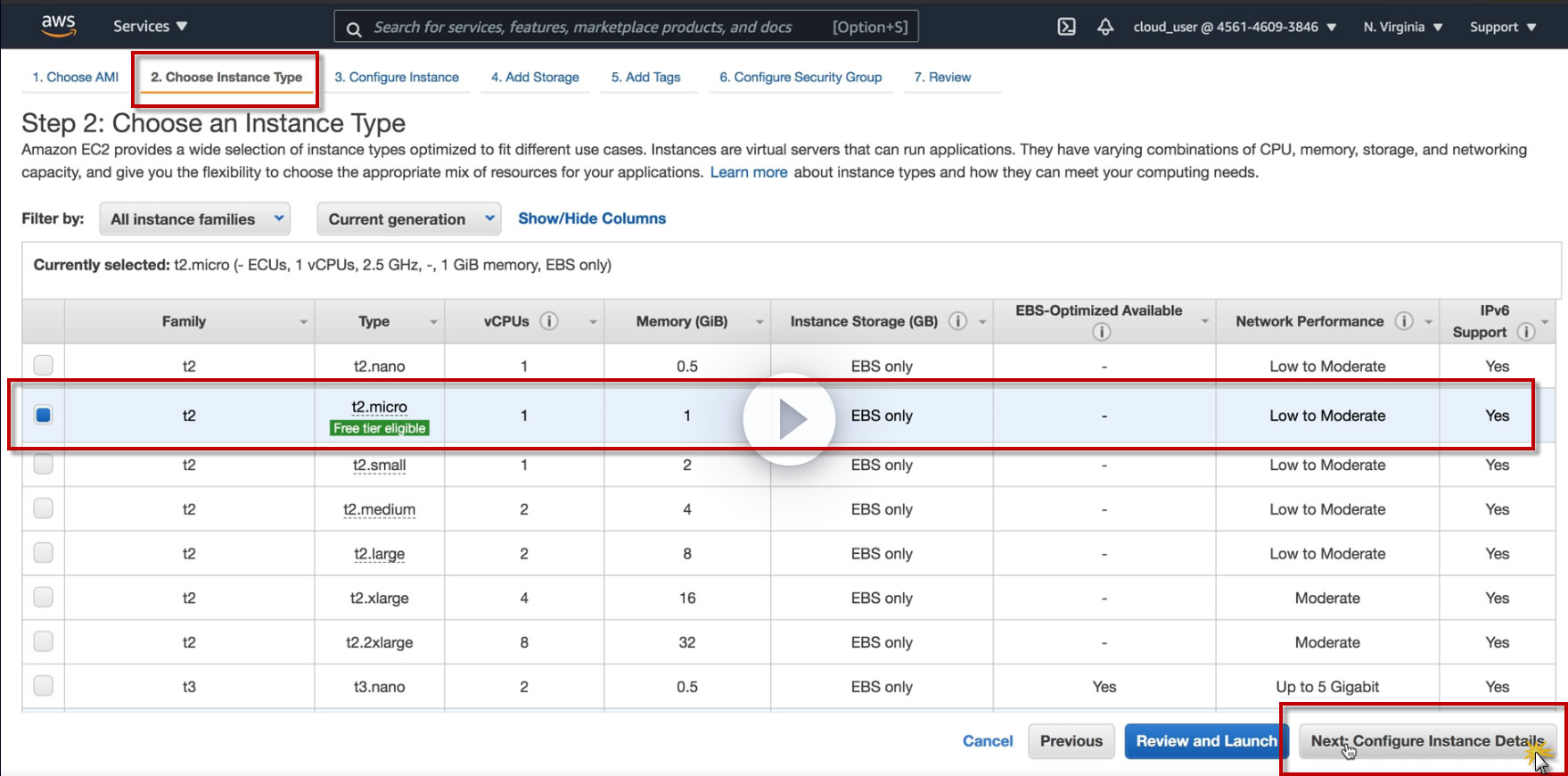1568x776 pixels.
Task: Click the Review and Launch button
Action: [1205, 741]
